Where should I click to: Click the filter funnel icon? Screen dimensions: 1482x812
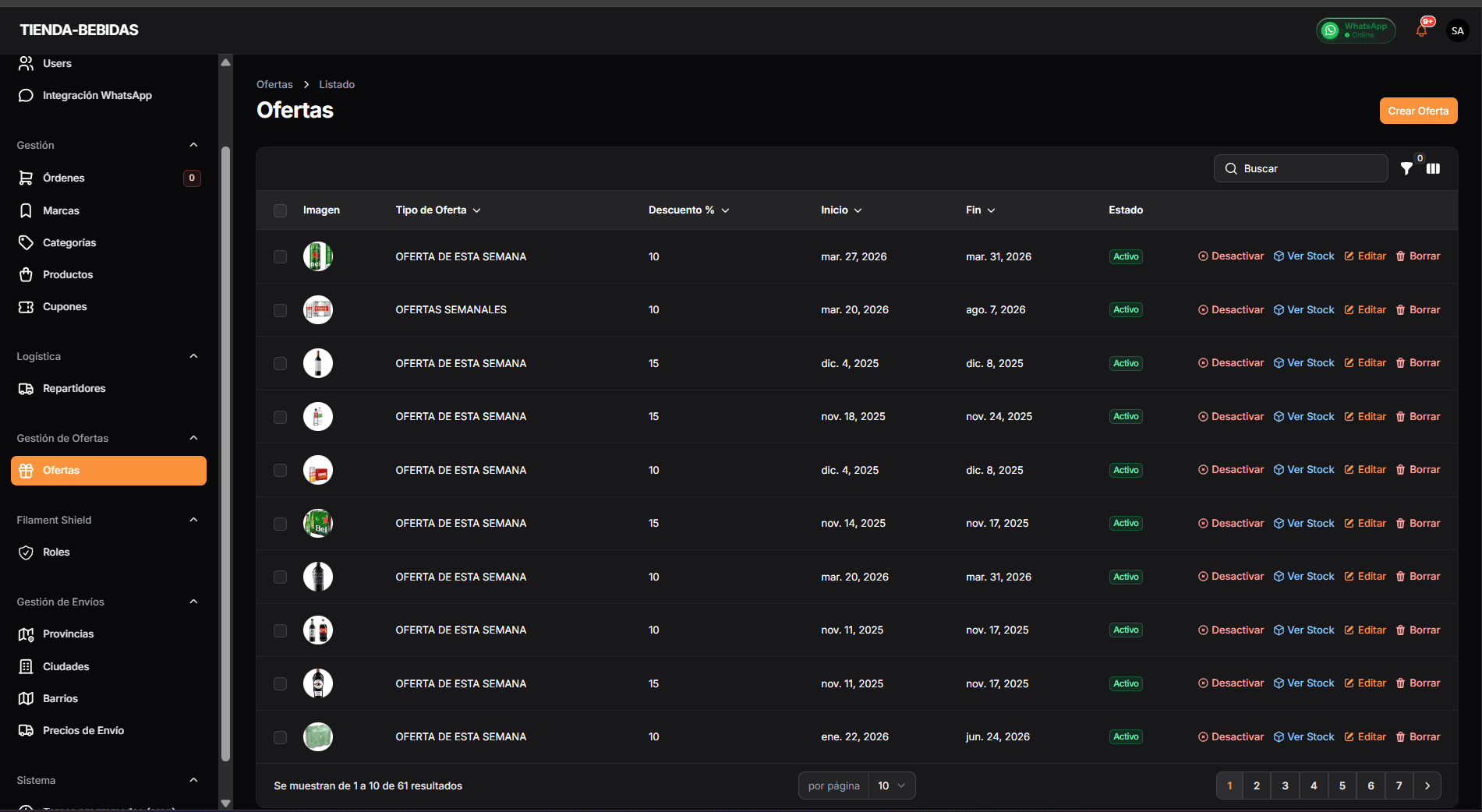[x=1406, y=168]
